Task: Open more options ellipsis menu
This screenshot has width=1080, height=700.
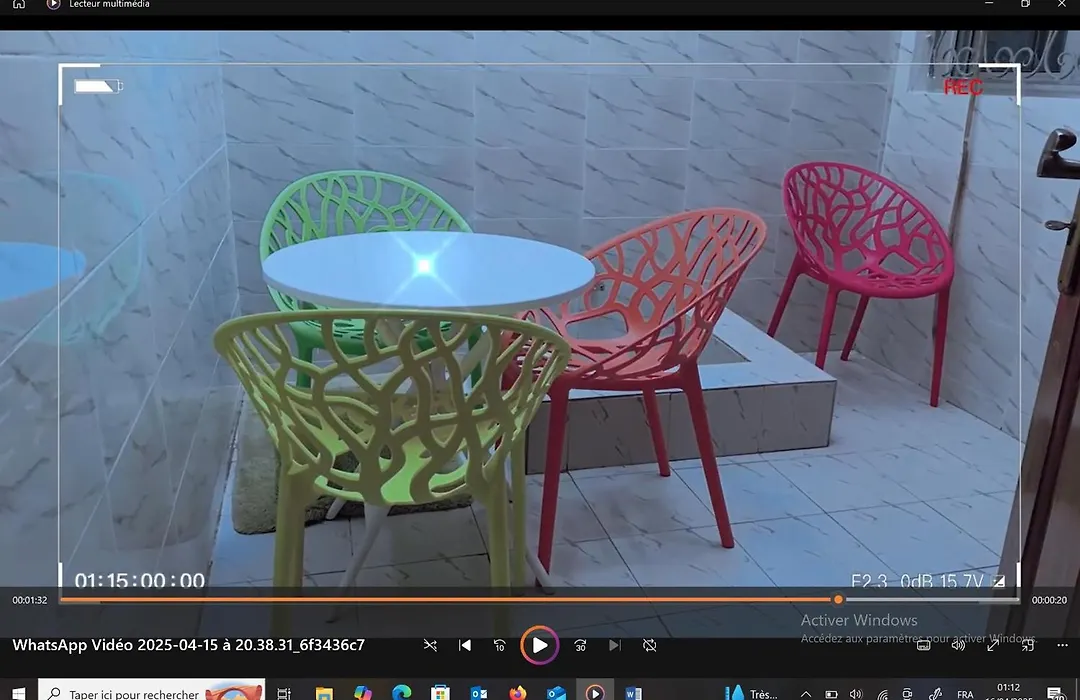Action: click(1062, 646)
